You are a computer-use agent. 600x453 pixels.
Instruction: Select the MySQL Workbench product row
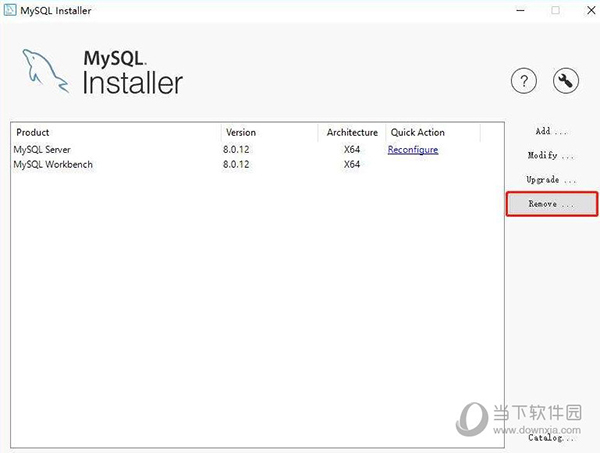(x=257, y=165)
